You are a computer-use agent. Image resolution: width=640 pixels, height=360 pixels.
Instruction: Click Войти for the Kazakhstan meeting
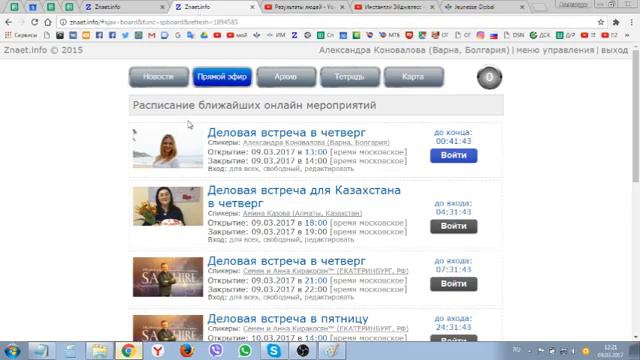tap(453, 226)
